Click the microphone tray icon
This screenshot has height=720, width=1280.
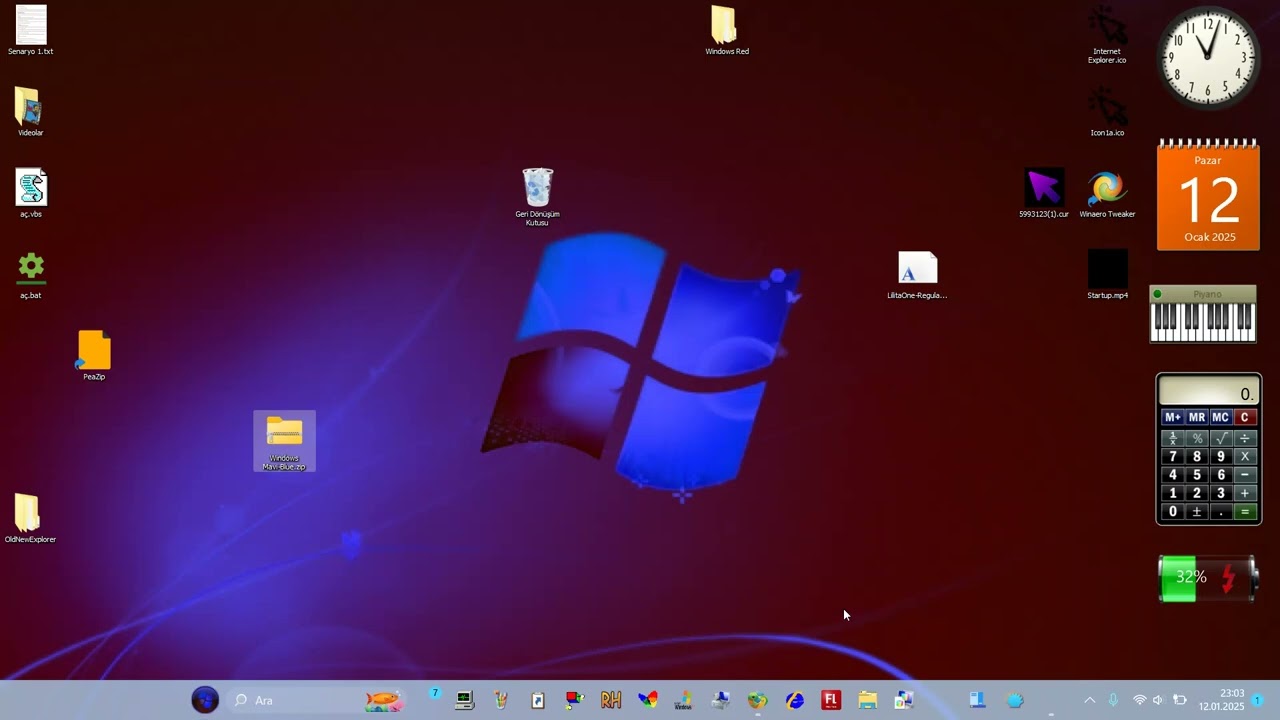point(1113,700)
